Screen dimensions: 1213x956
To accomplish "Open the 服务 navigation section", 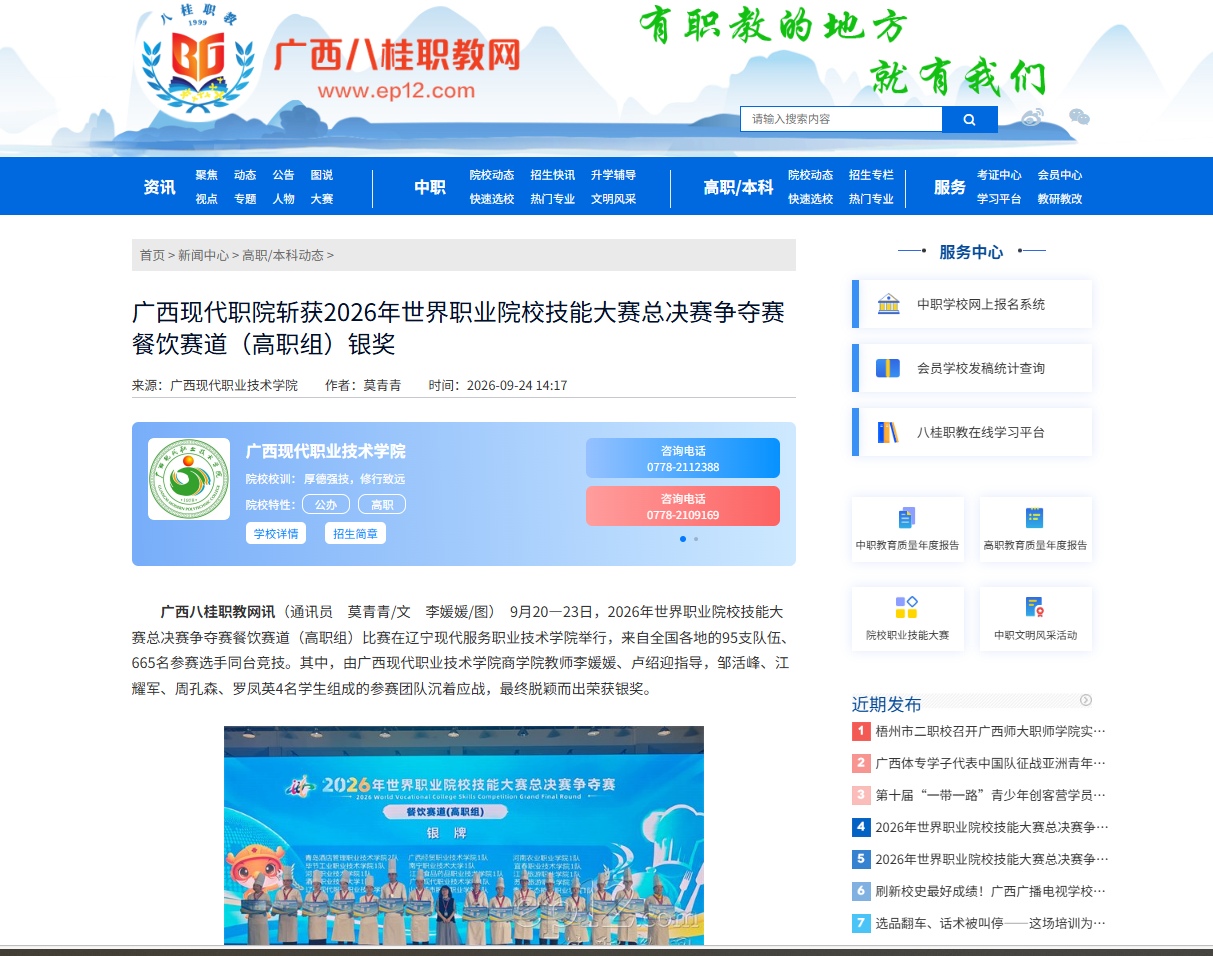I will pos(950,187).
